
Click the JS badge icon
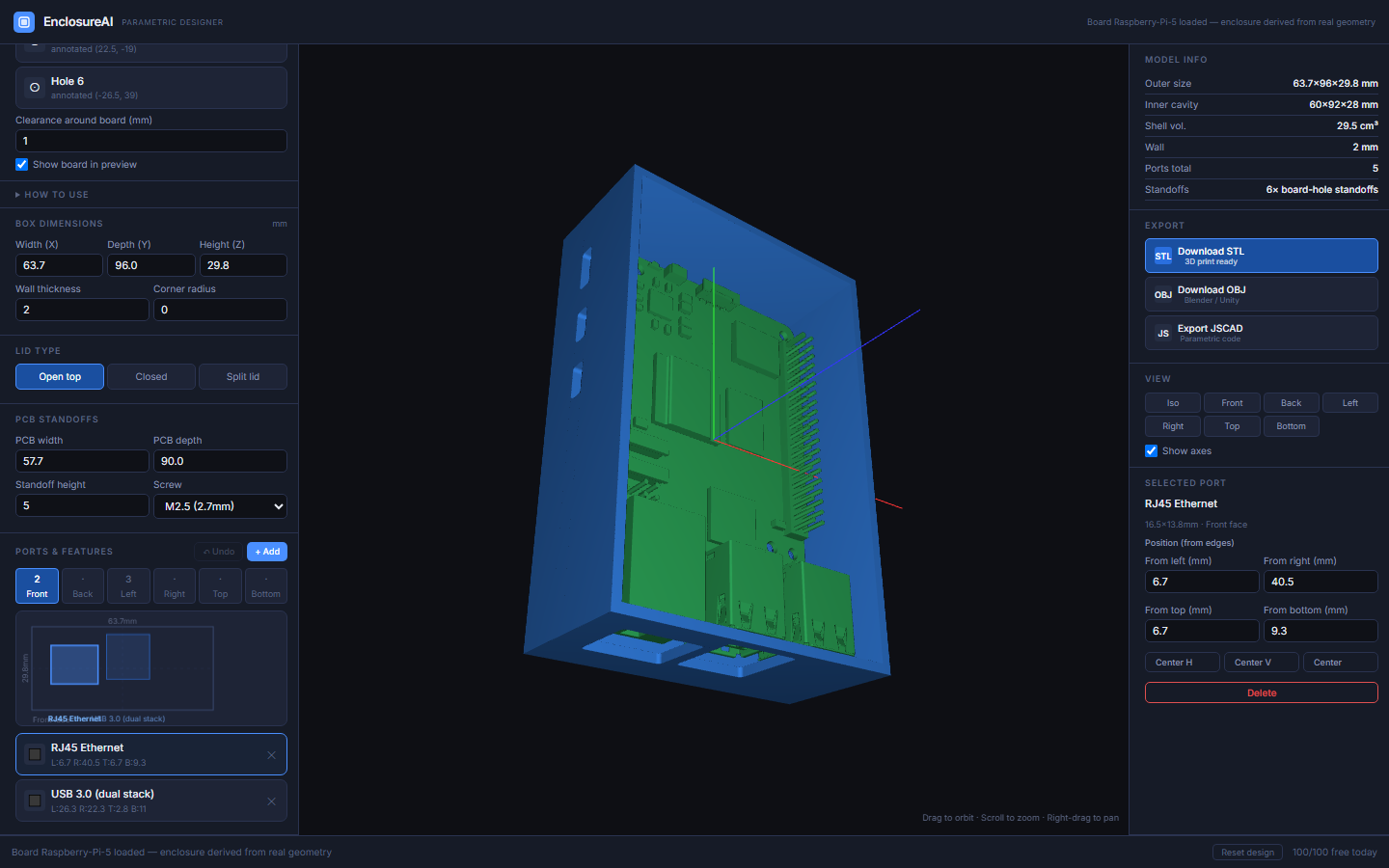click(x=1163, y=333)
